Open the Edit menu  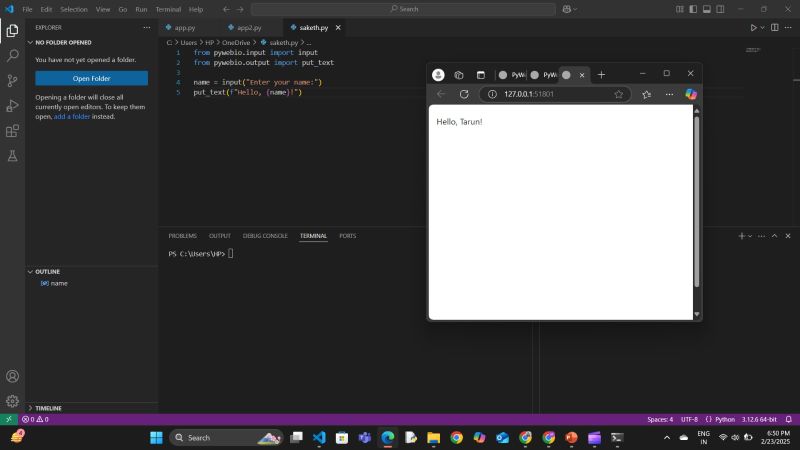46,9
